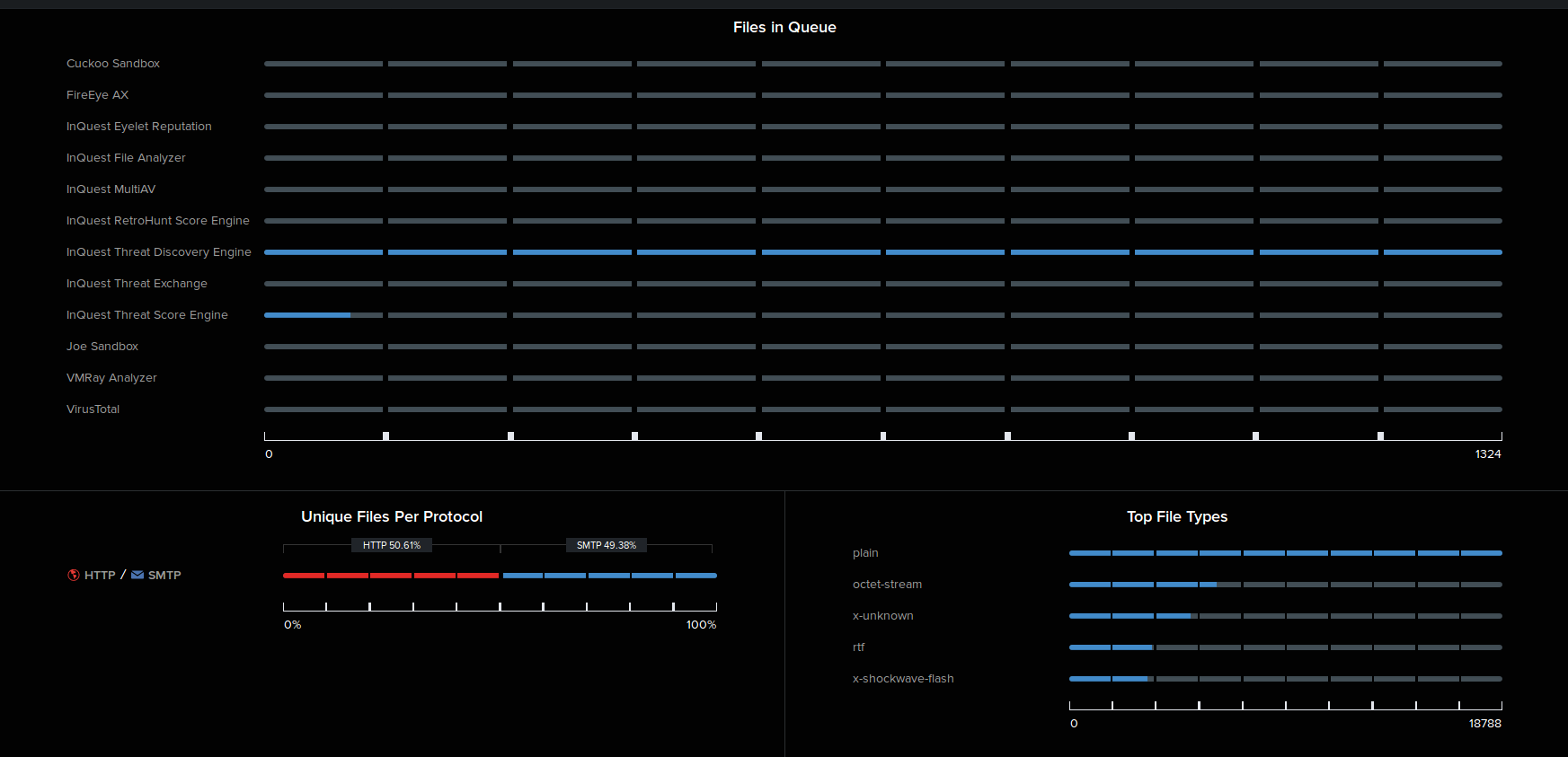Viewport: 1568px width, 757px height.
Task: Click the rtf file type bar
Action: pos(1286,647)
